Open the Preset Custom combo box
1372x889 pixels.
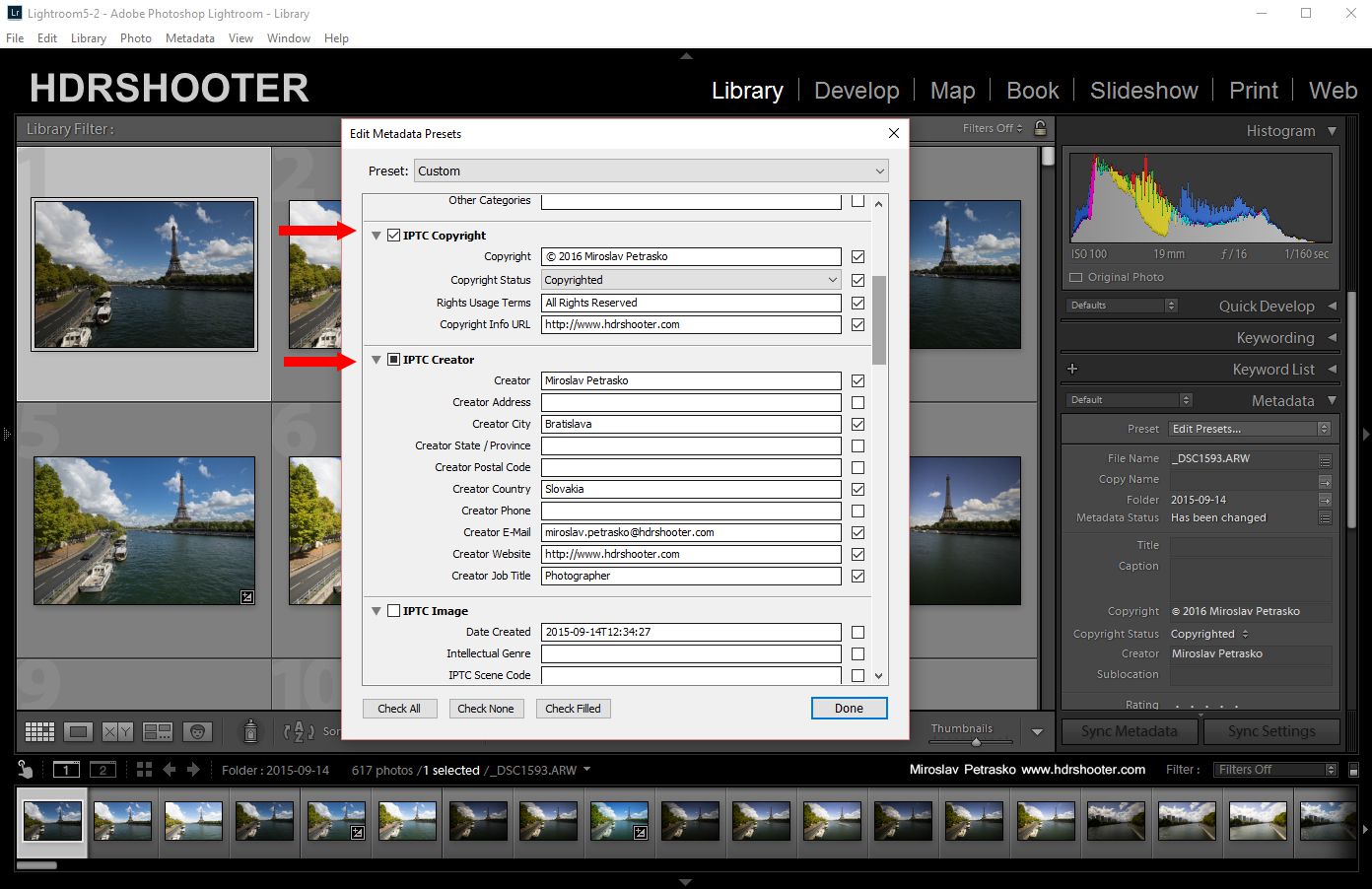651,171
